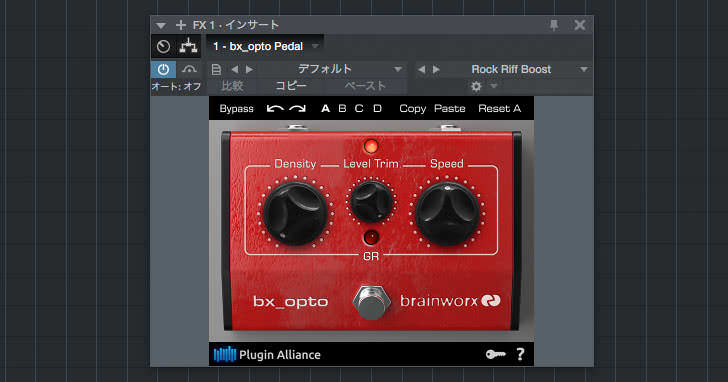Click the オート:オフ automation mode label
The height and width of the screenshot is (382, 728).
(x=176, y=86)
